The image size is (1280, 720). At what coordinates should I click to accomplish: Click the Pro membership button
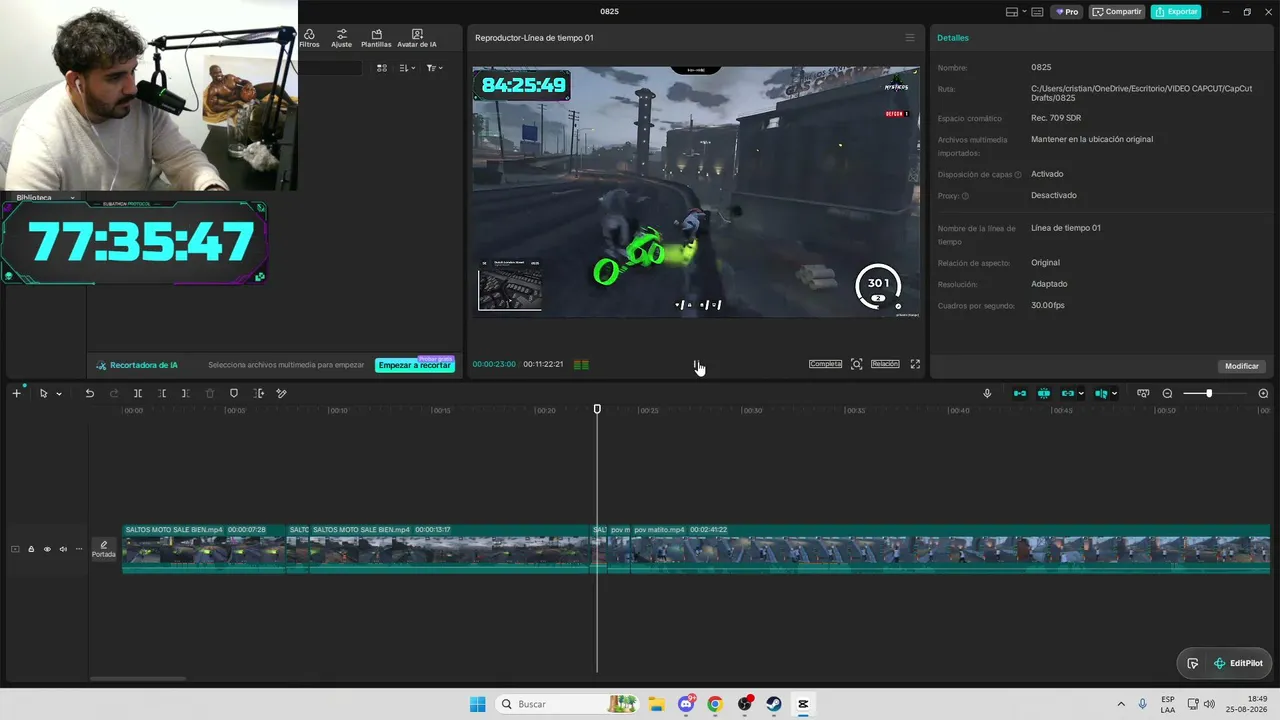click(1067, 12)
